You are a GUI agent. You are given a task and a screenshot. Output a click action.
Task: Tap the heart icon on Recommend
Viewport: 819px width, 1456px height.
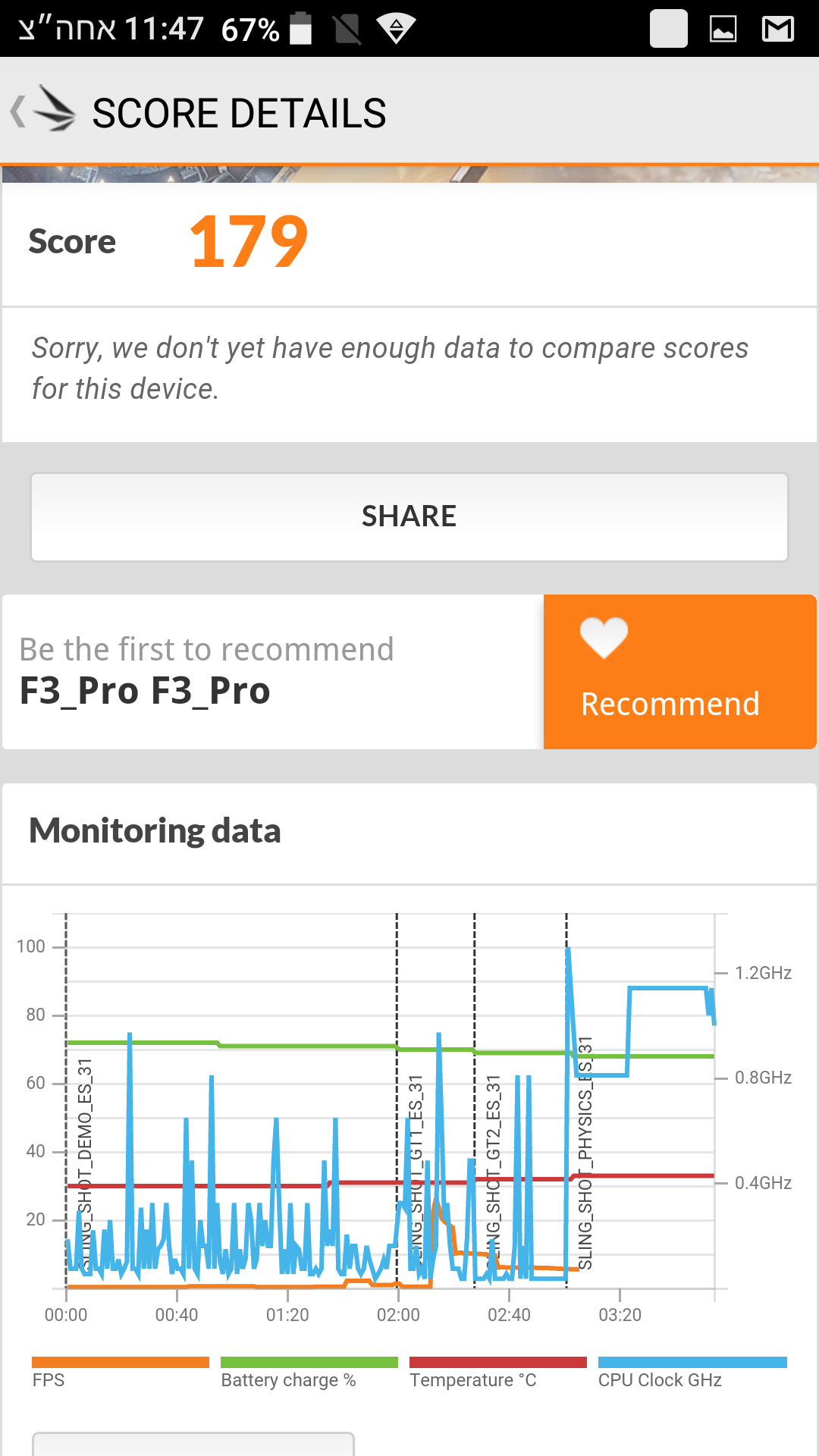pyautogui.click(x=604, y=637)
